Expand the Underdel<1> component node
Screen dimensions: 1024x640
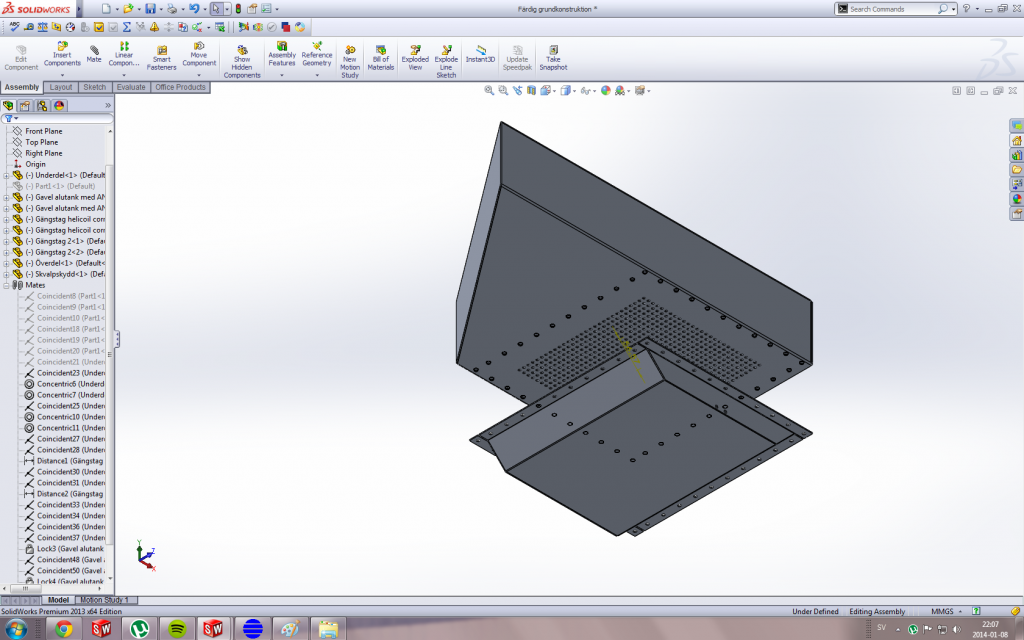[x=6, y=175]
